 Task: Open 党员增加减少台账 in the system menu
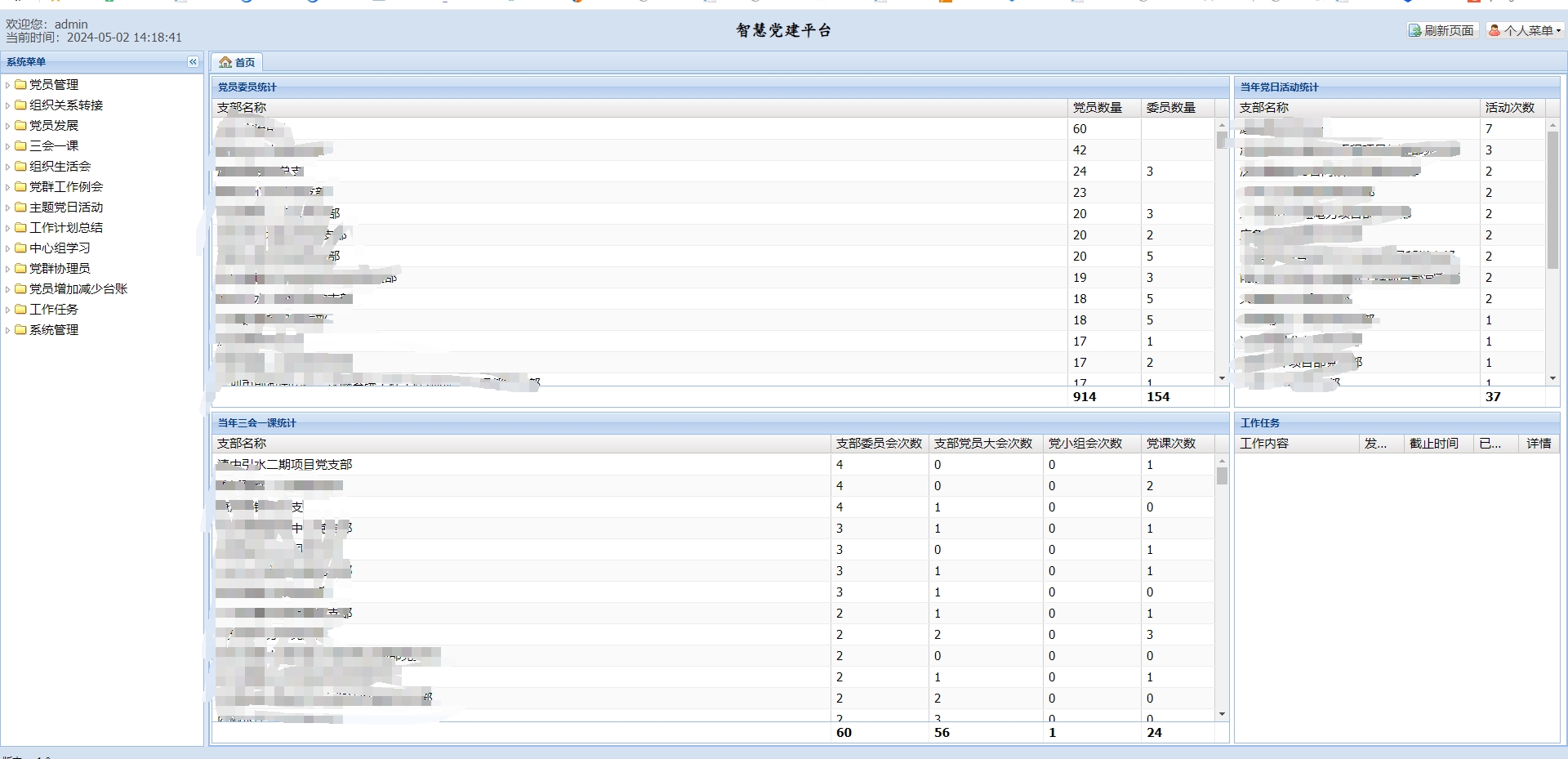78,288
